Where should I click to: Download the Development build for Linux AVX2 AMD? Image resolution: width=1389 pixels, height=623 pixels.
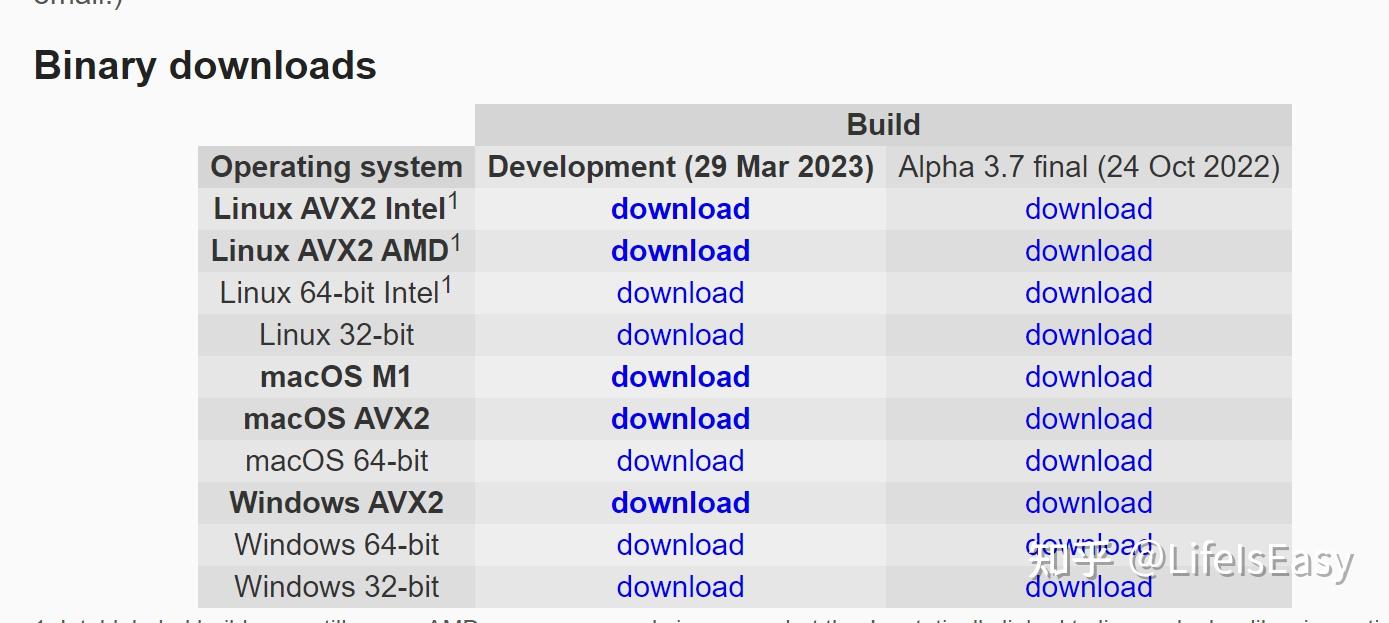tap(680, 251)
